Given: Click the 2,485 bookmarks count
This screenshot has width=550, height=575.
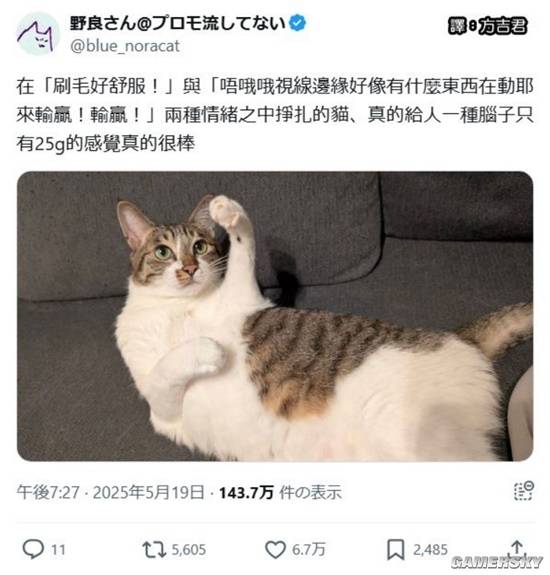Looking at the screenshot, I should pyautogui.click(x=430, y=550).
